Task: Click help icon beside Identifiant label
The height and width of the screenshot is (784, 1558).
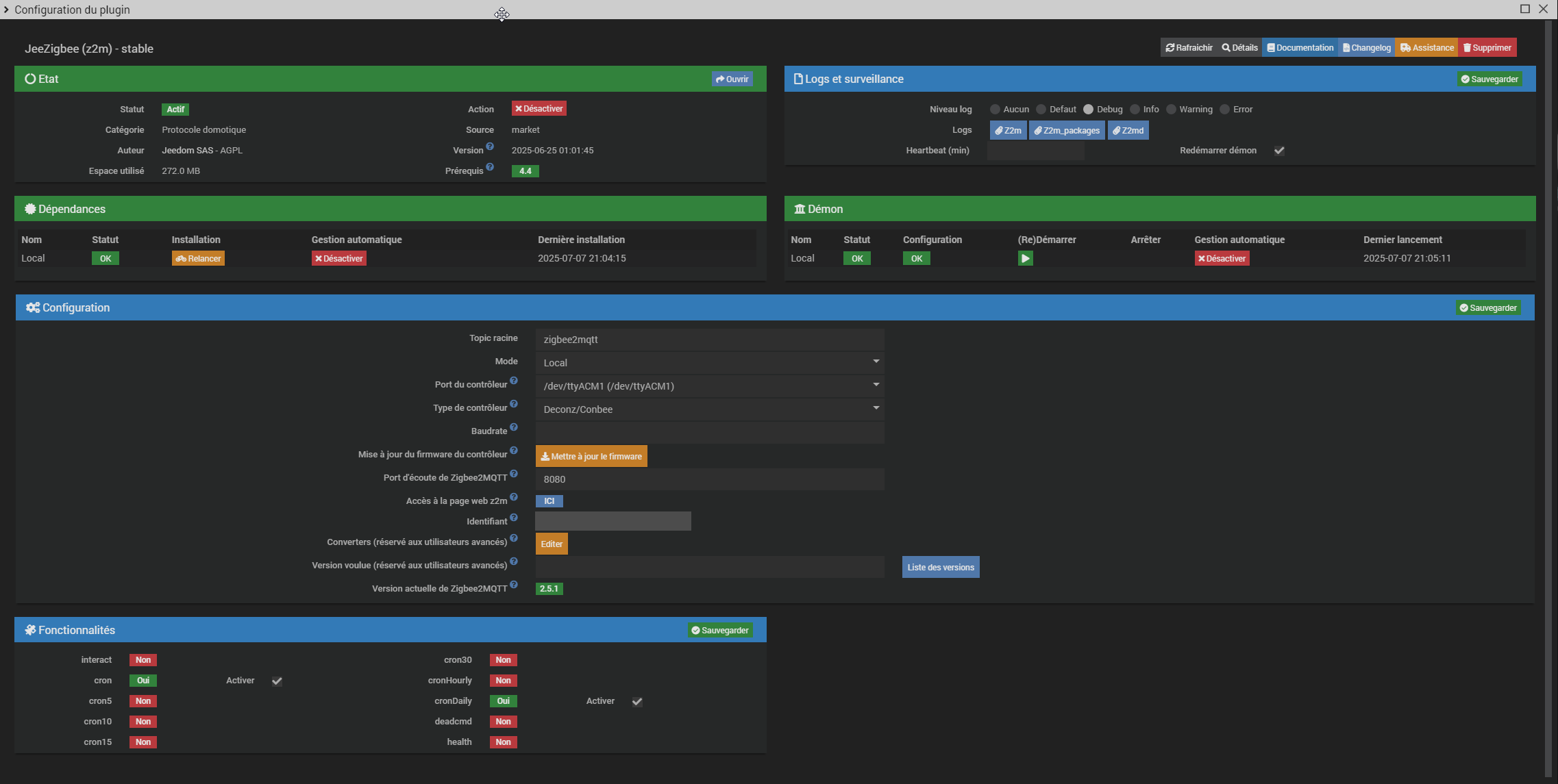Action: tap(514, 518)
